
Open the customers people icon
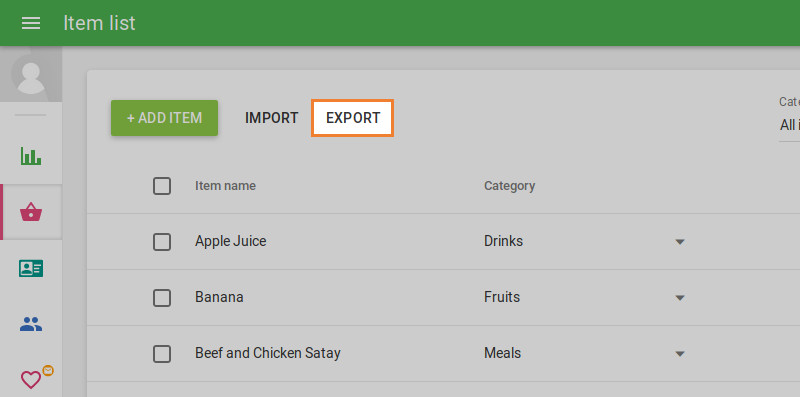coord(31,324)
